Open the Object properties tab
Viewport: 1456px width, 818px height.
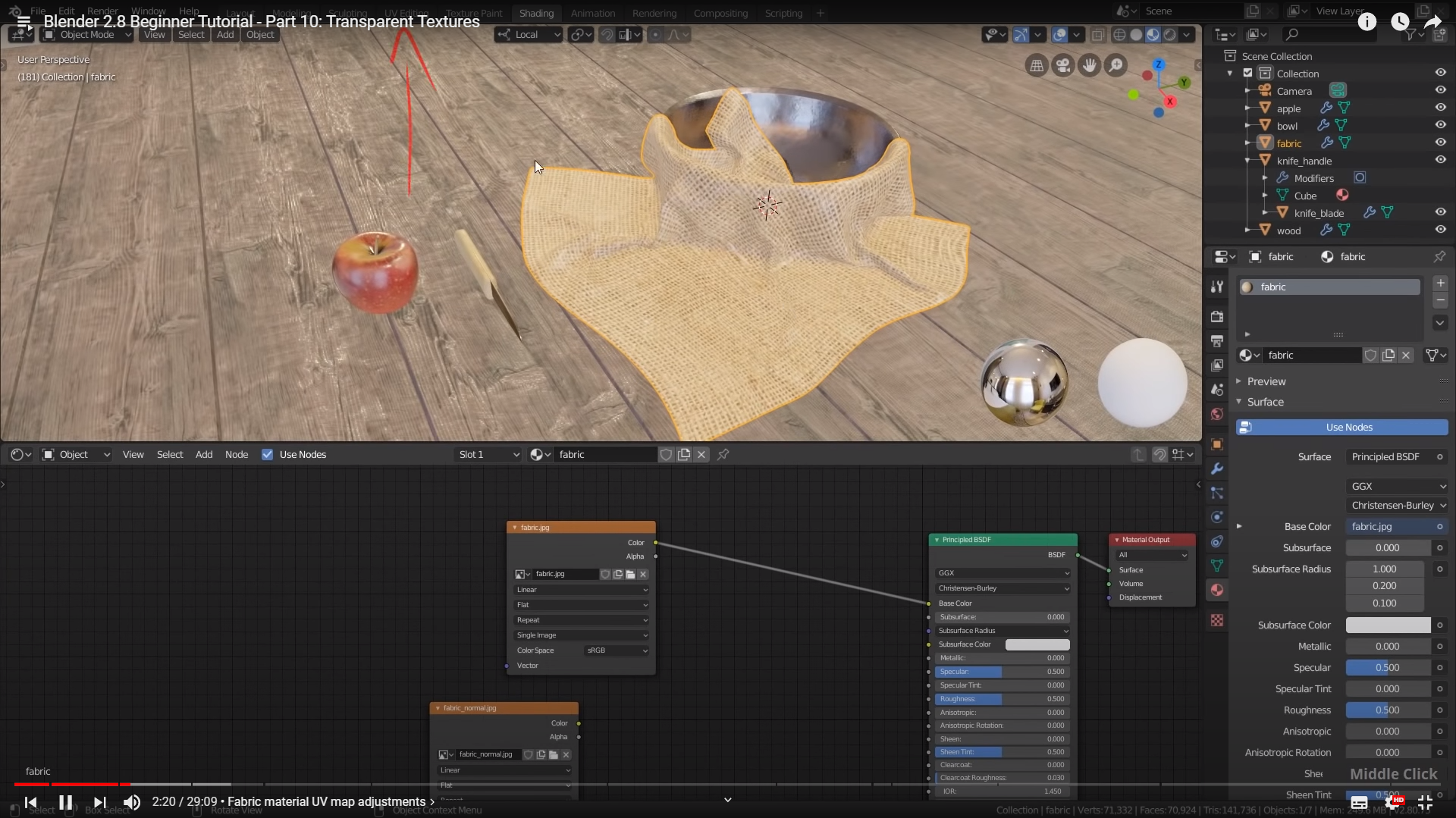point(1217,444)
